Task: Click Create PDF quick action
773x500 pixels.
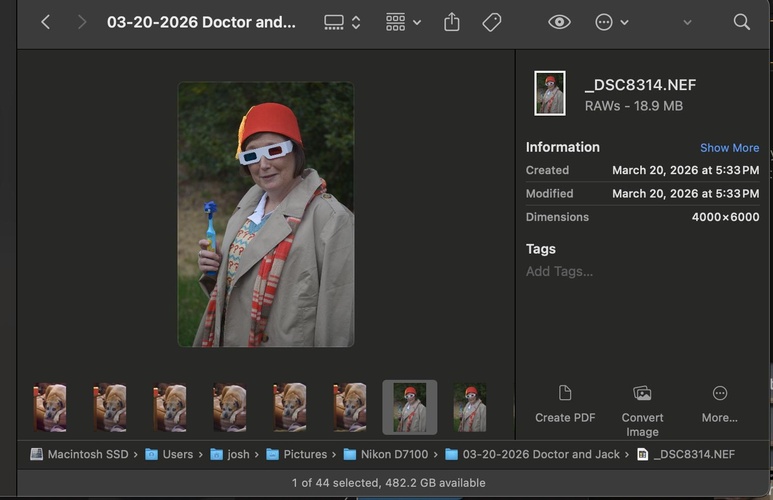Action: (565, 404)
